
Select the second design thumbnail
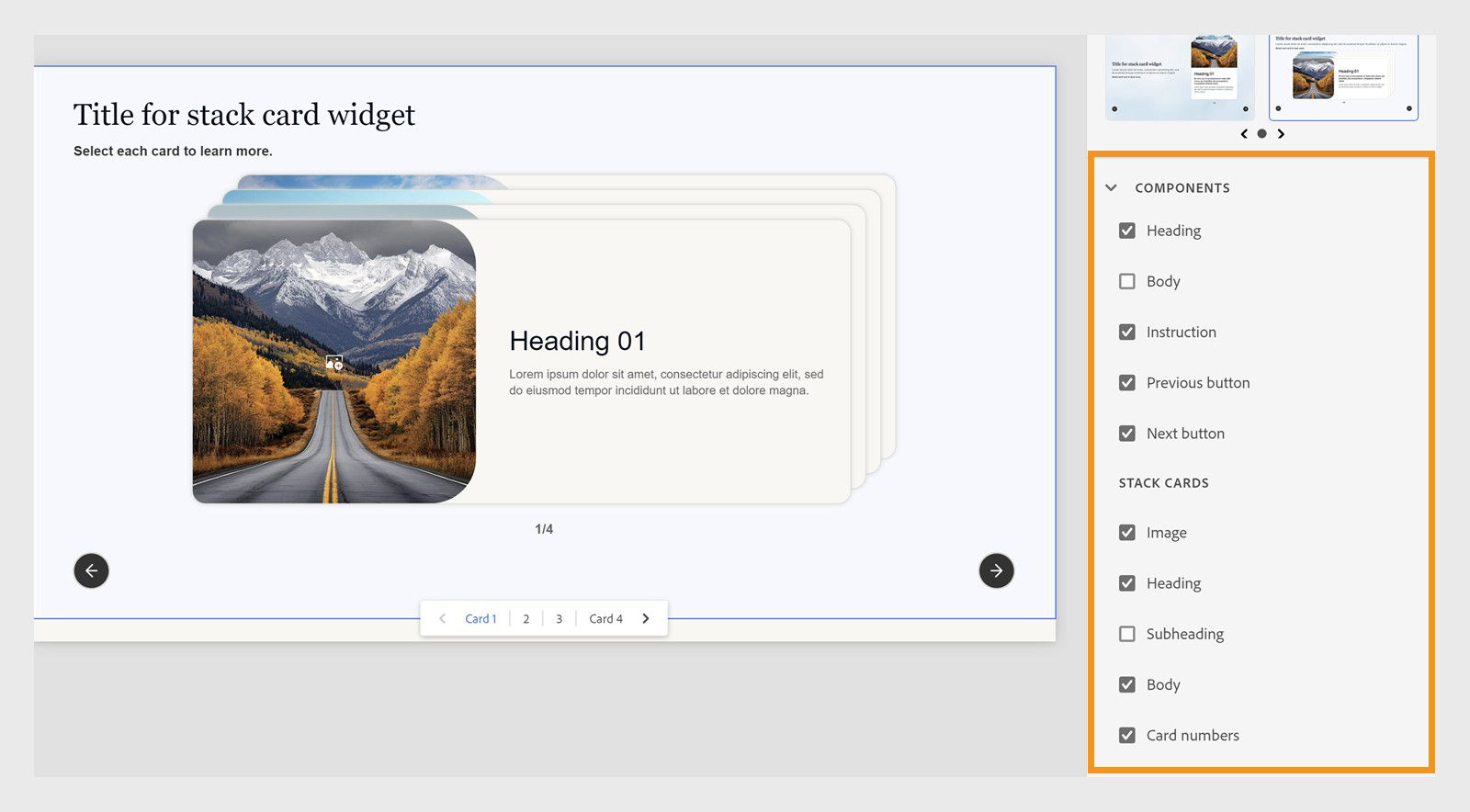pyautogui.click(x=1343, y=77)
